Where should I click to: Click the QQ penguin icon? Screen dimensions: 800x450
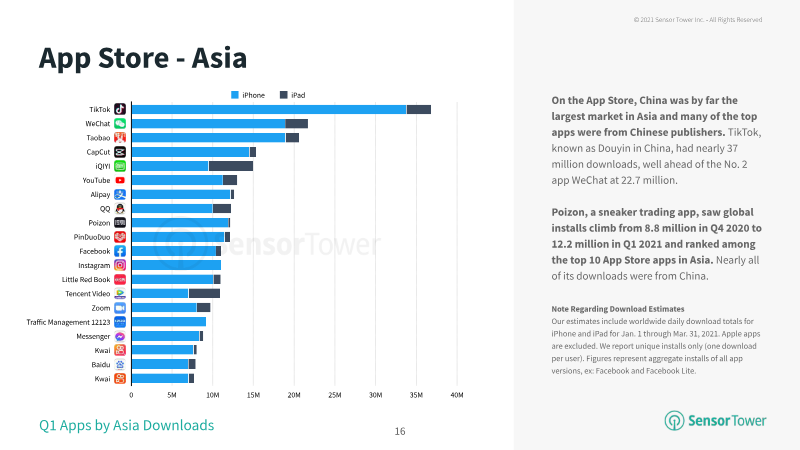[x=120, y=209]
